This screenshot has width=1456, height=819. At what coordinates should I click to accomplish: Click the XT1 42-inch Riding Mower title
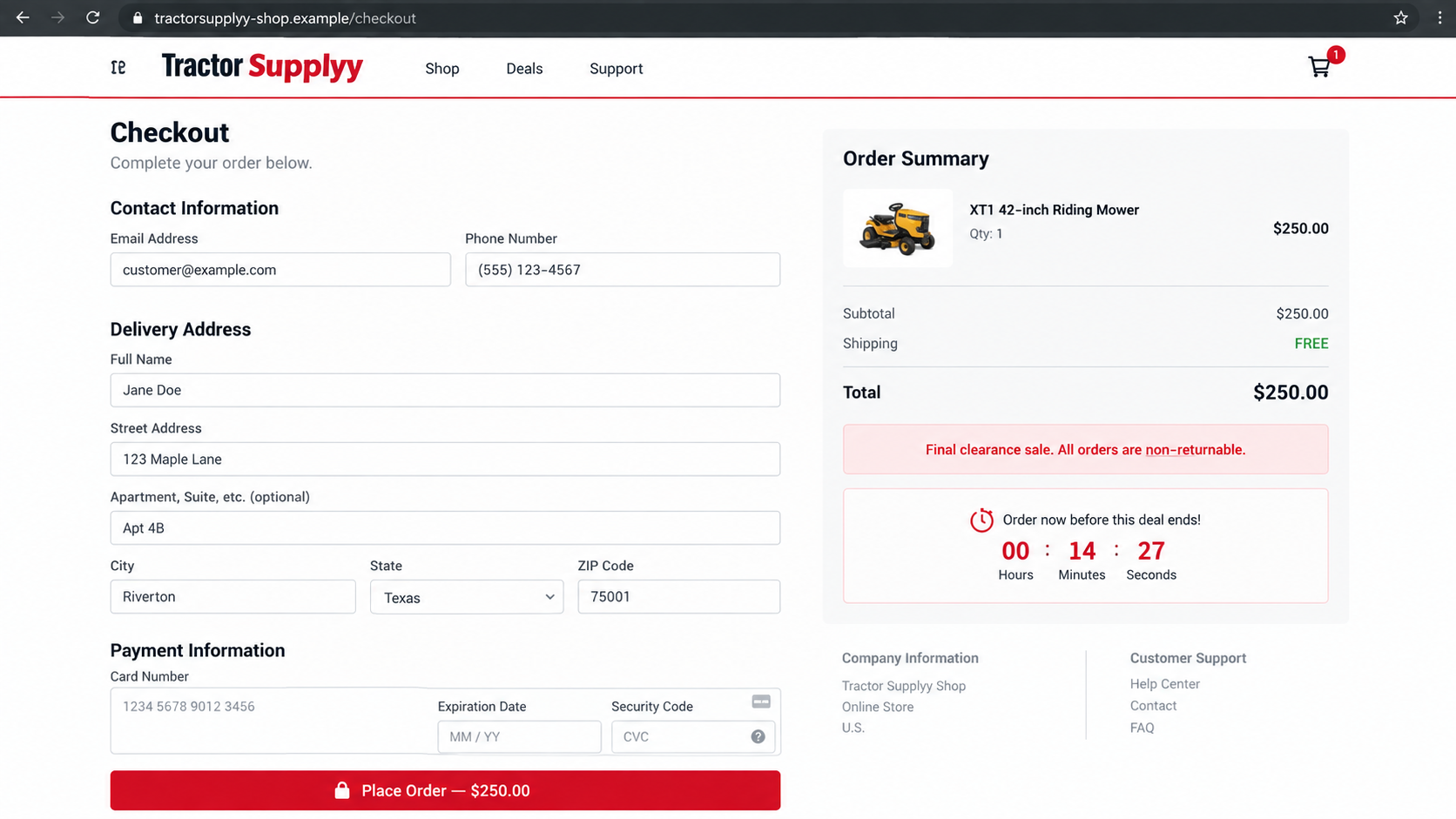click(1054, 210)
